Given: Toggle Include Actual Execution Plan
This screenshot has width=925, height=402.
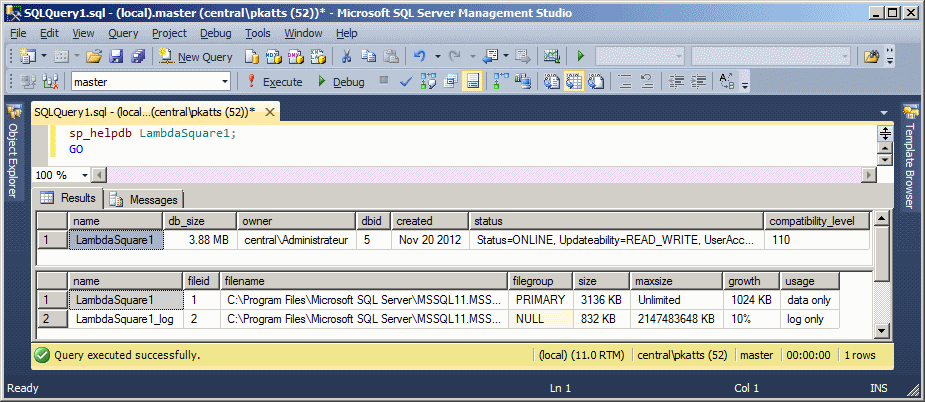Looking at the screenshot, I should click(x=501, y=82).
